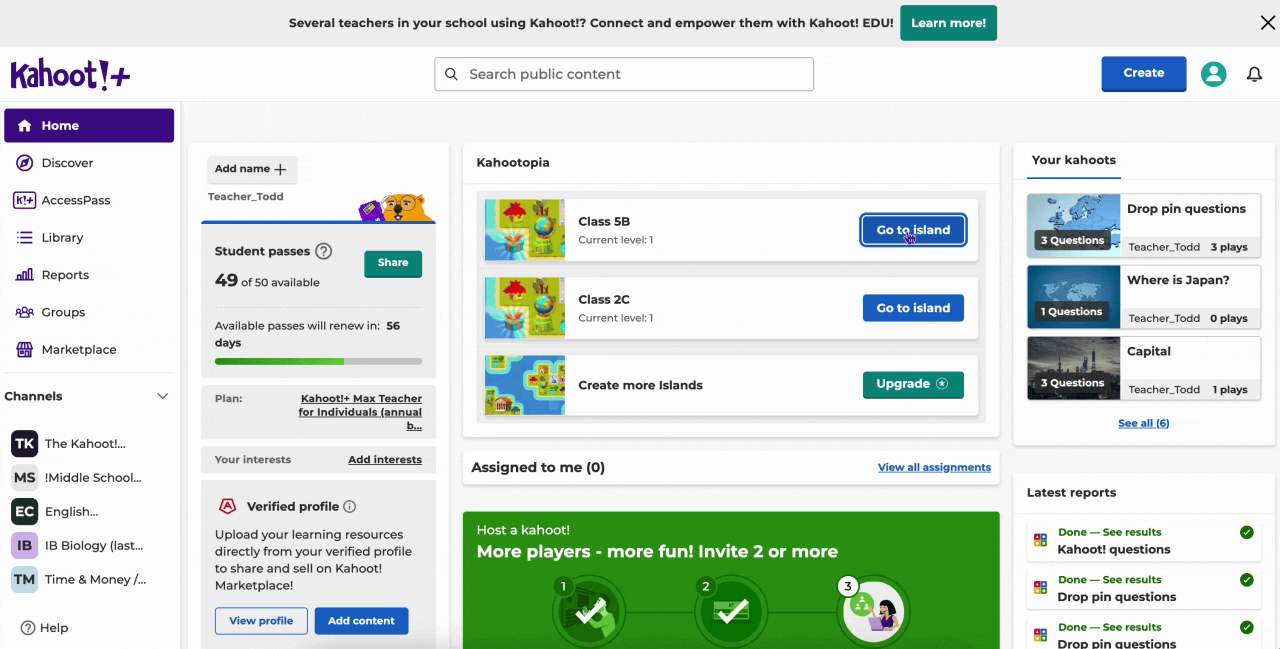Dismiss the Kahoot! EDU banner

pos(1267,23)
